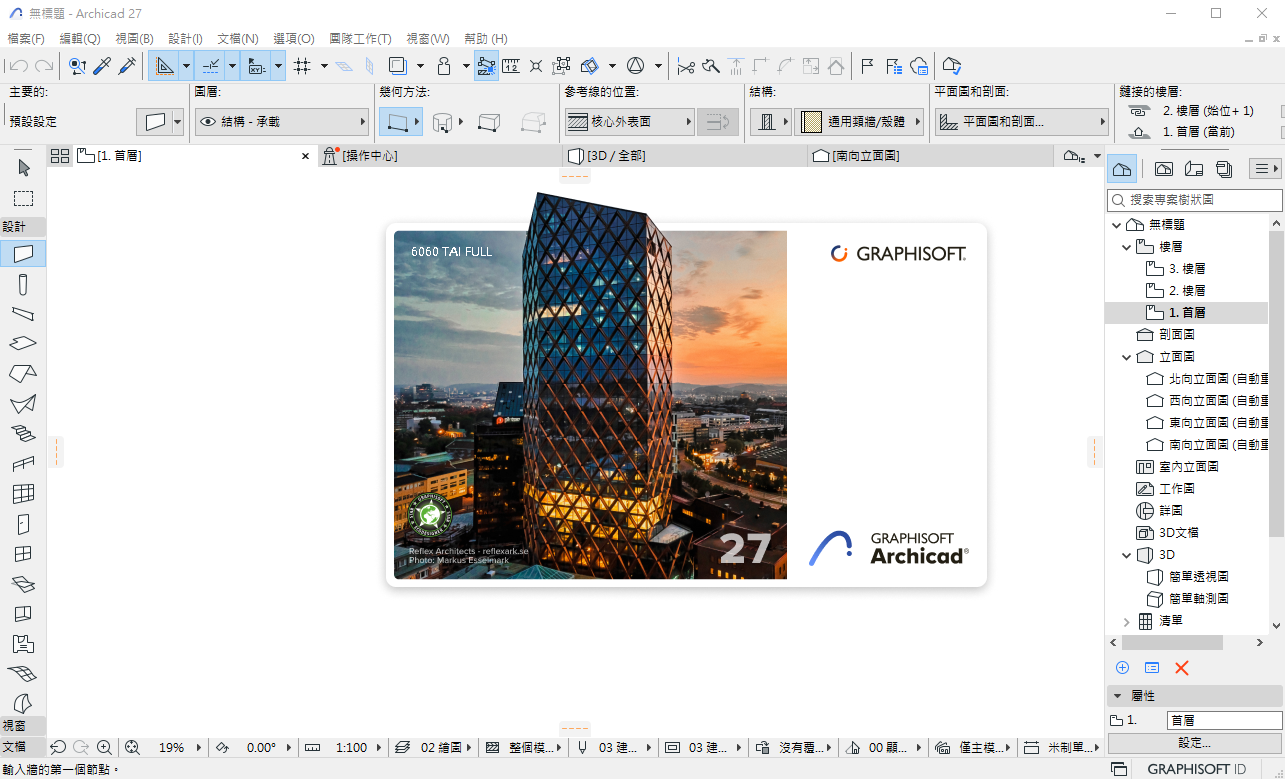Open the reference line location dropdown
Image resolution: width=1285 pixels, height=779 pixels.
tap(629, 122)
